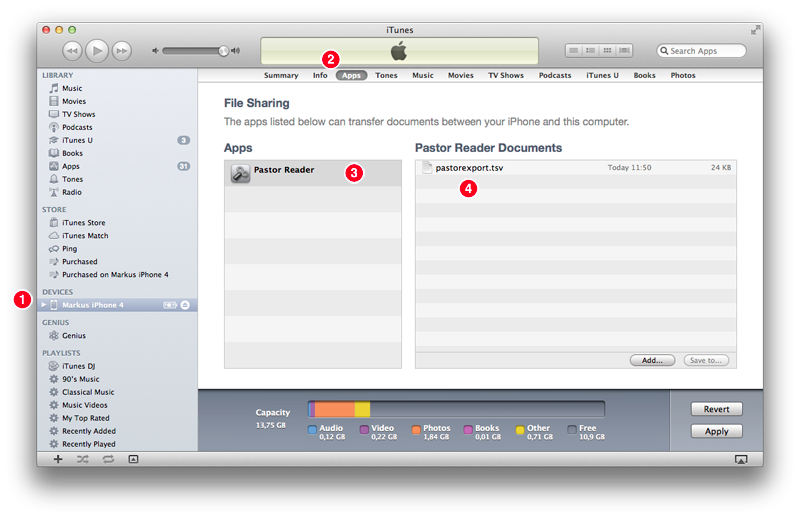The height and width of the screenshot is (518, 800).
Task: Open the TV Shows tab
Action: pyautogui.click(x=506, y=76)
